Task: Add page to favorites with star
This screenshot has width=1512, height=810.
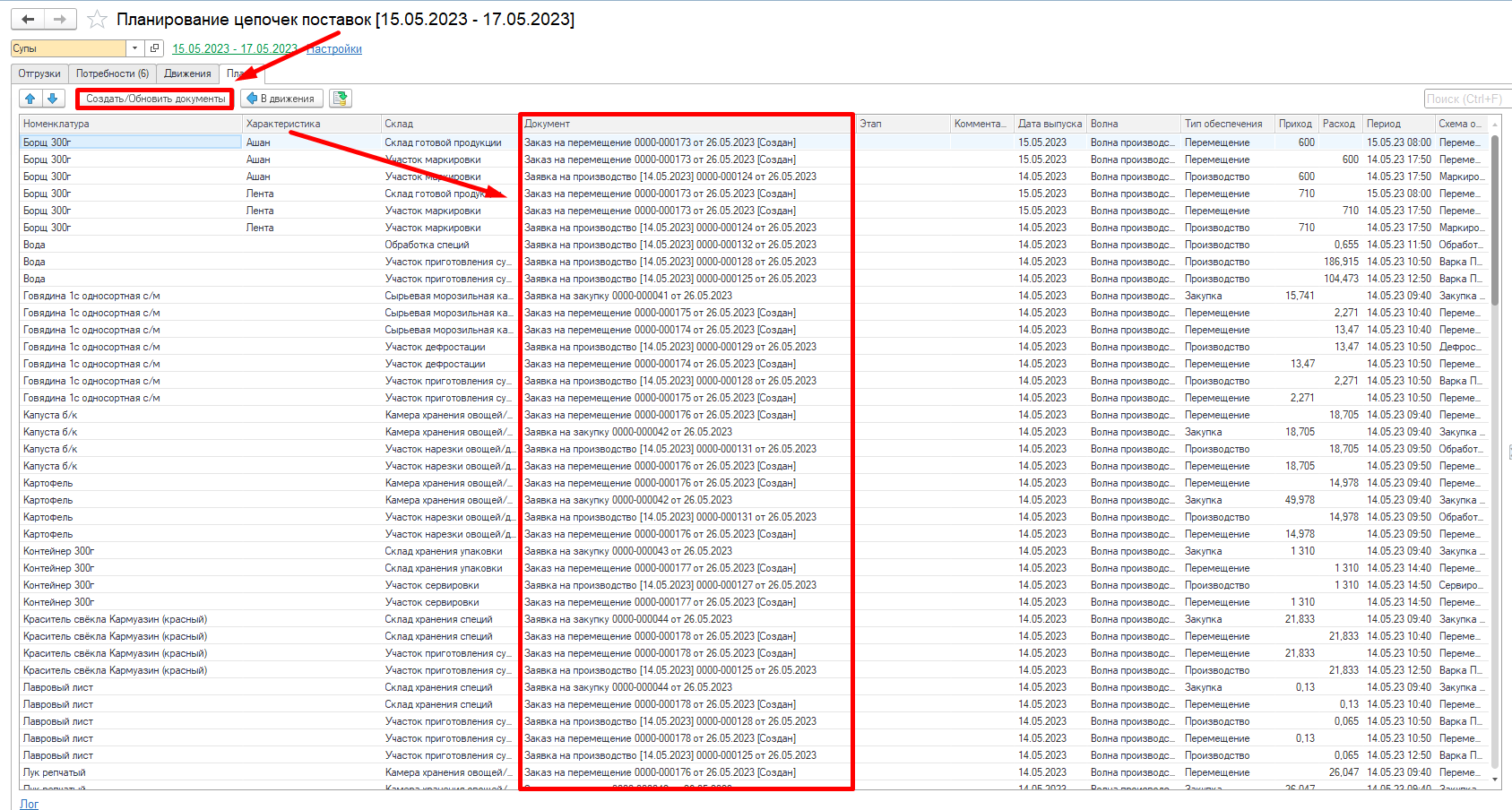Action: click(97, 20)
